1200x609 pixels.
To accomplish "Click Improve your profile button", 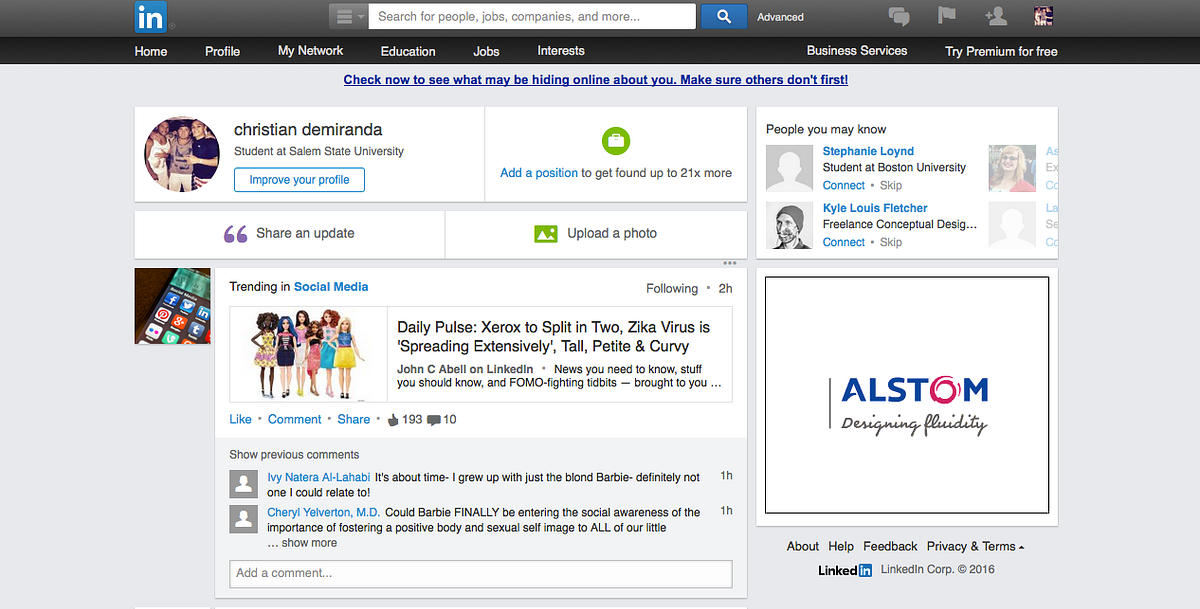I will (x=299, y=180).
